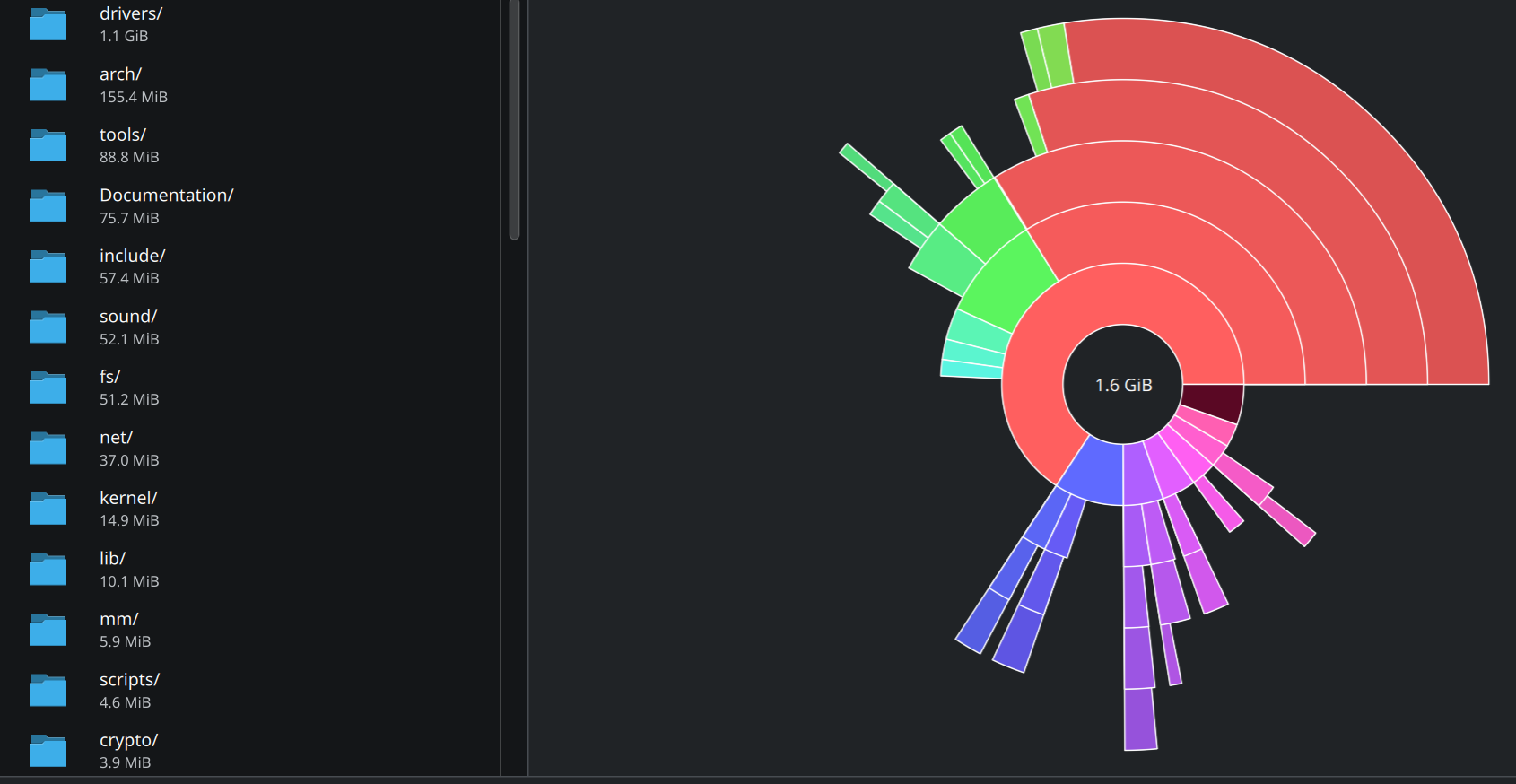
Task: Open the crypto/ entry label
Action: click(128, 740)
